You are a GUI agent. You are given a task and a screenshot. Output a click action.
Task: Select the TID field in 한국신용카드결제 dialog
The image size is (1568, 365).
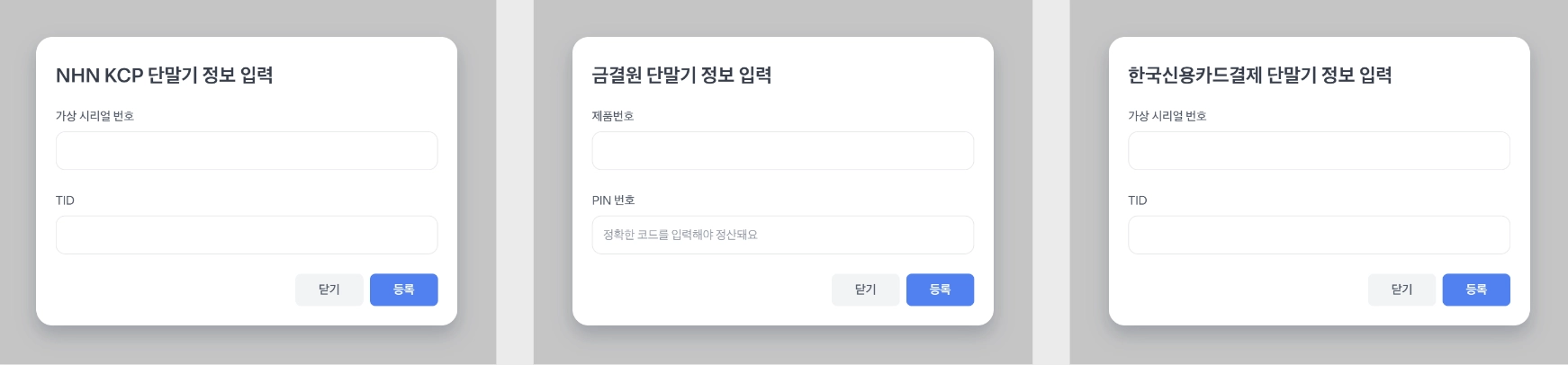click(x=1319, y=236)
